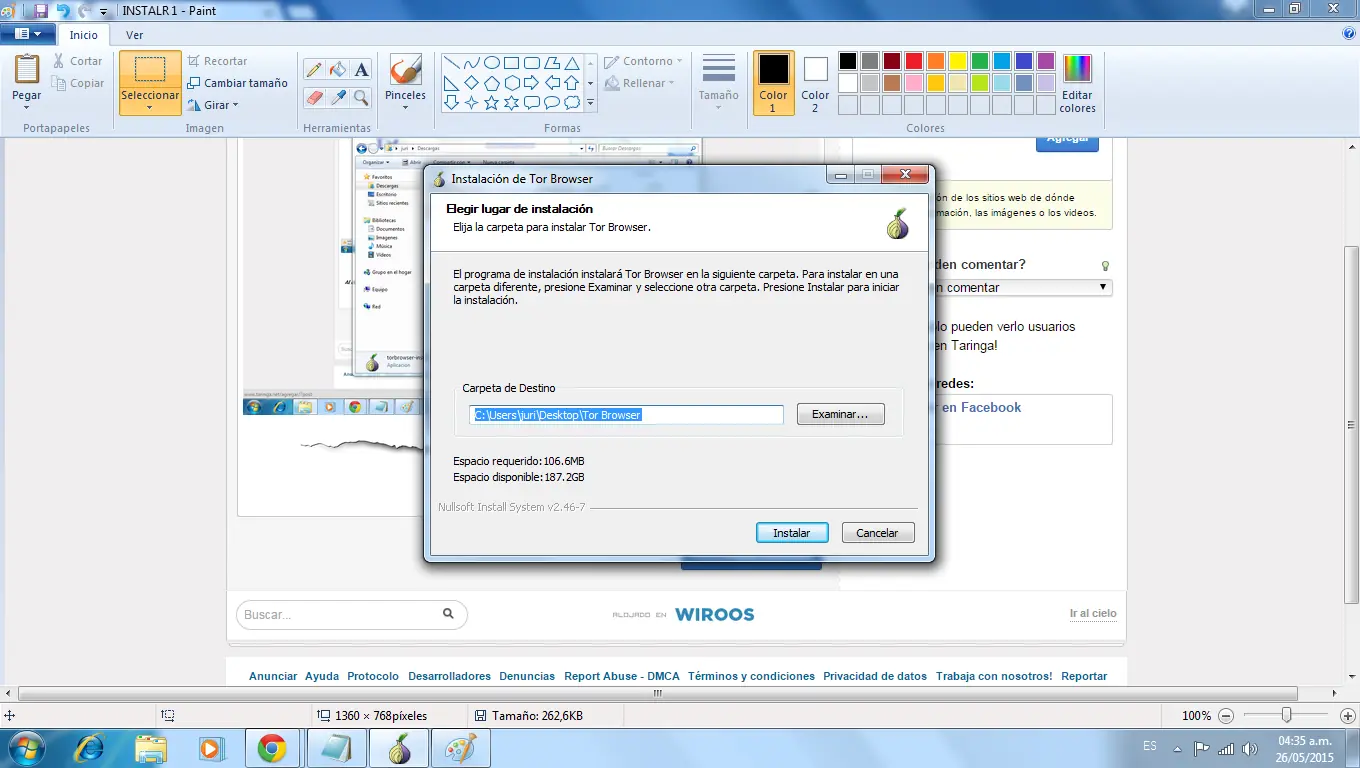
Task: Expand the Pegar (Paste) dropdown arrow
Action: coord(27,107)
